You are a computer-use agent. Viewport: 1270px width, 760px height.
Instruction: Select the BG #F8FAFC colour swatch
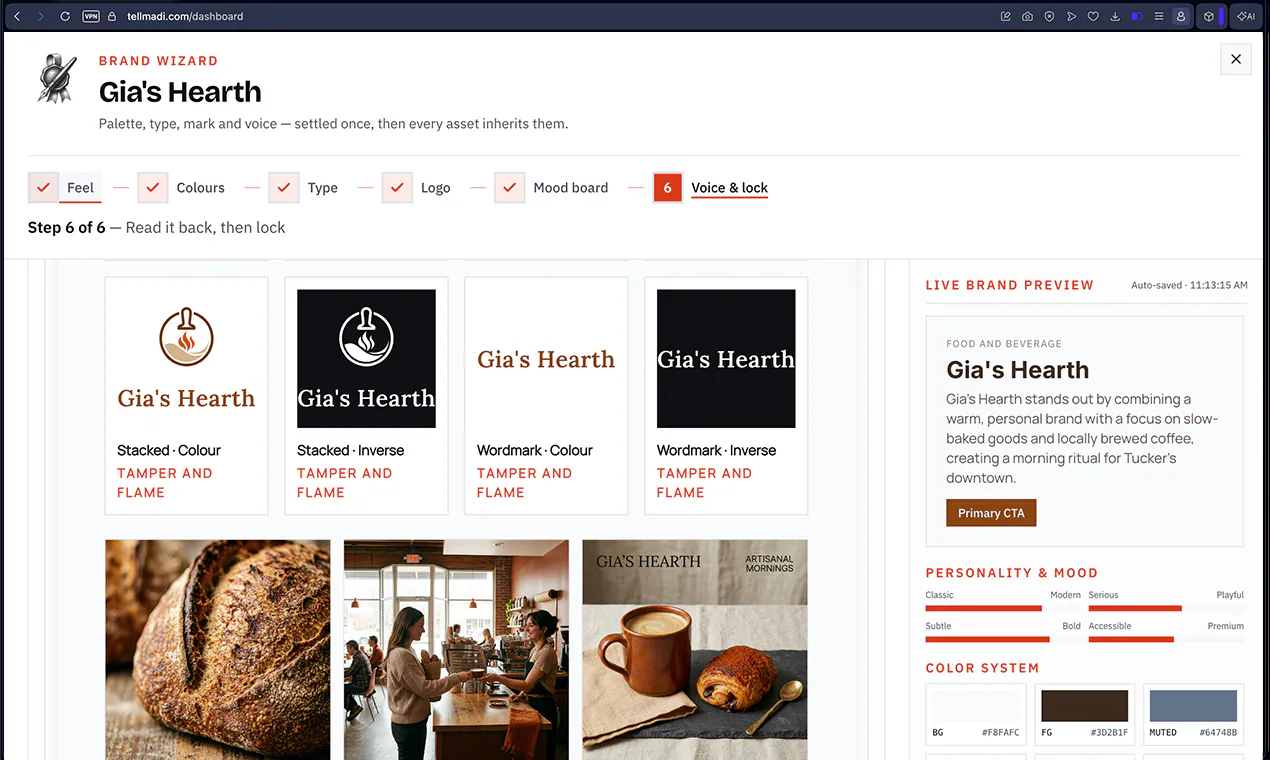click(x=976, y=714)
